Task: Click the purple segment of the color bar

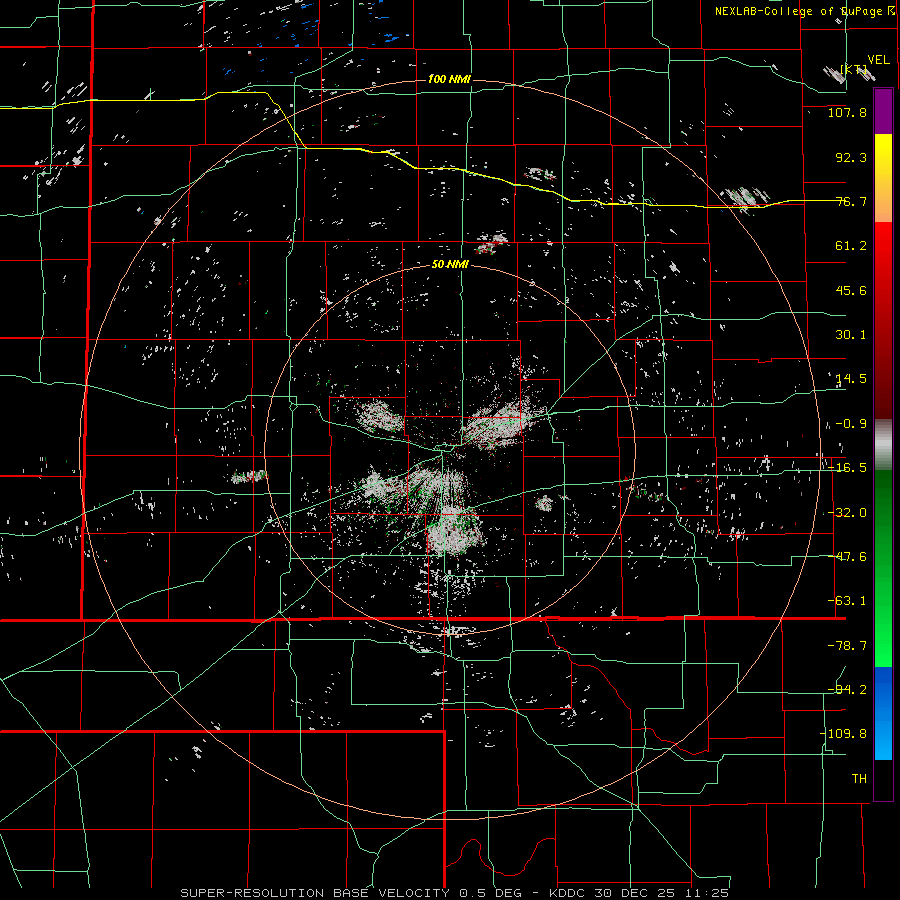Action: pyautogui.click(x=883, y=111)
